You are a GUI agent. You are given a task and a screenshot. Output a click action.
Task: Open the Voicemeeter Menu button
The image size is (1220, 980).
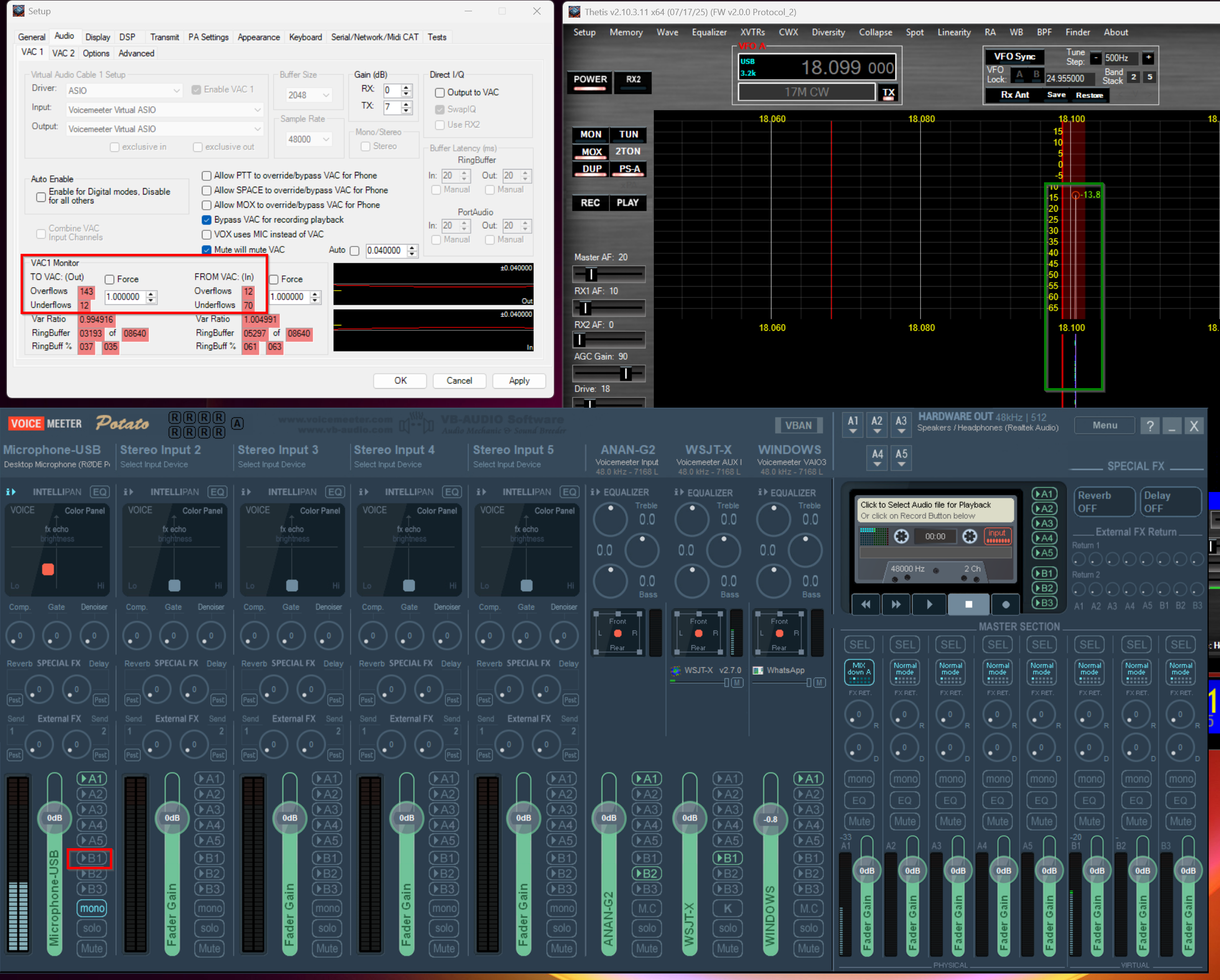click(x=1104, y=425)
